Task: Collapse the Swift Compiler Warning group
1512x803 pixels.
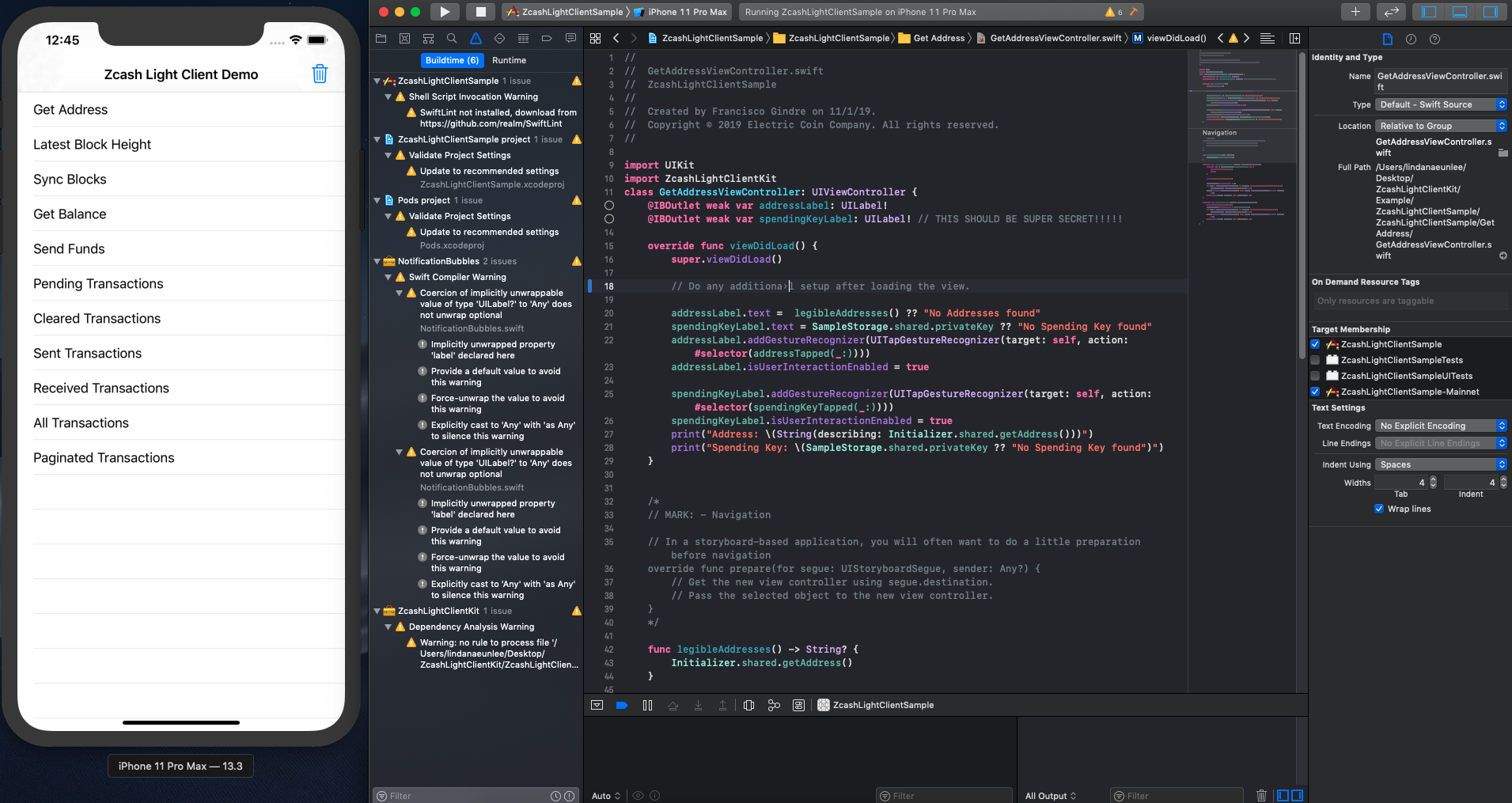Action: (x=388, y=277)
